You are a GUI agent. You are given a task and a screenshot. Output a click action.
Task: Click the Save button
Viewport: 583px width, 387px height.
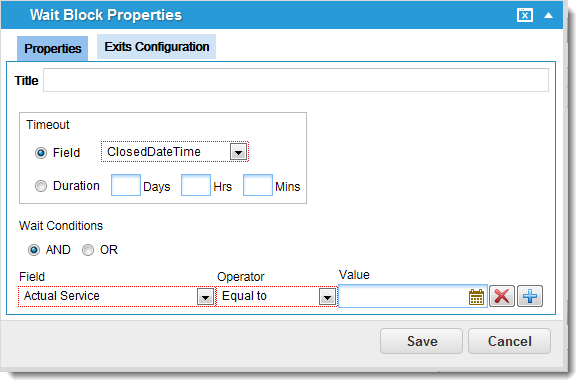tap(421, 341)
